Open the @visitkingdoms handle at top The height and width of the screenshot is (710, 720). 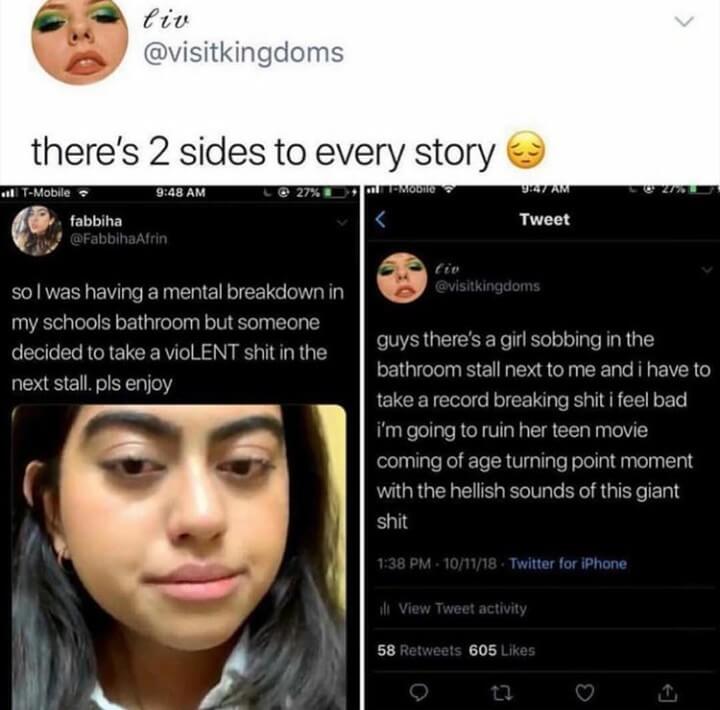(244, 53)
